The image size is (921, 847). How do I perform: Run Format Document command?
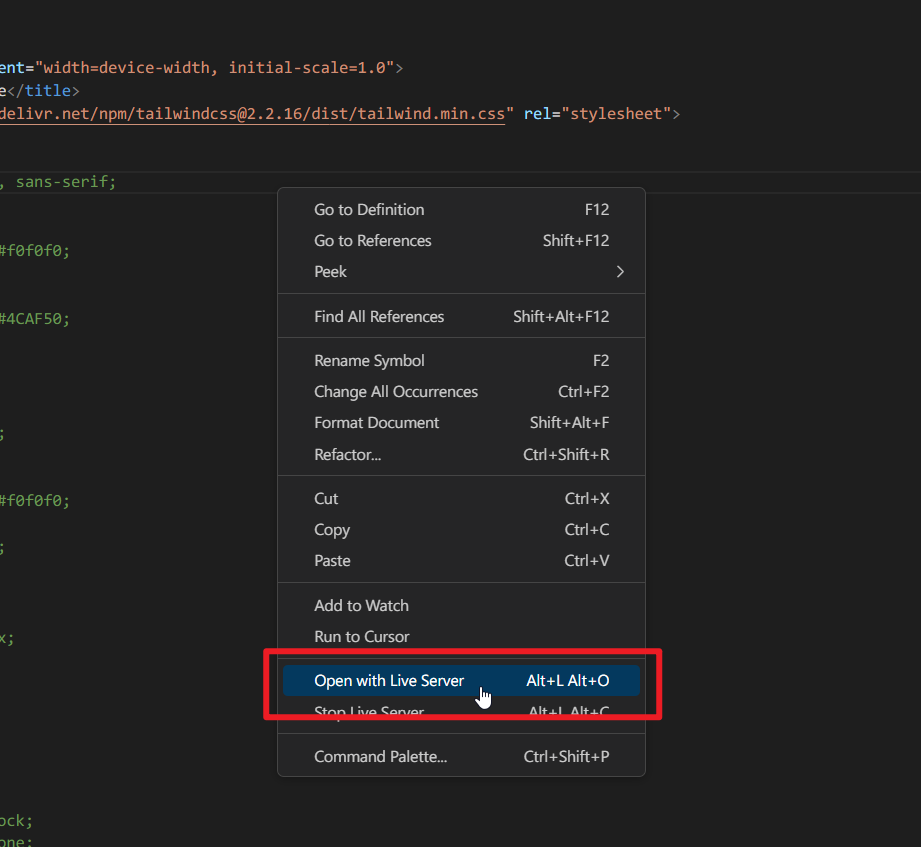(x=376, y=423)
